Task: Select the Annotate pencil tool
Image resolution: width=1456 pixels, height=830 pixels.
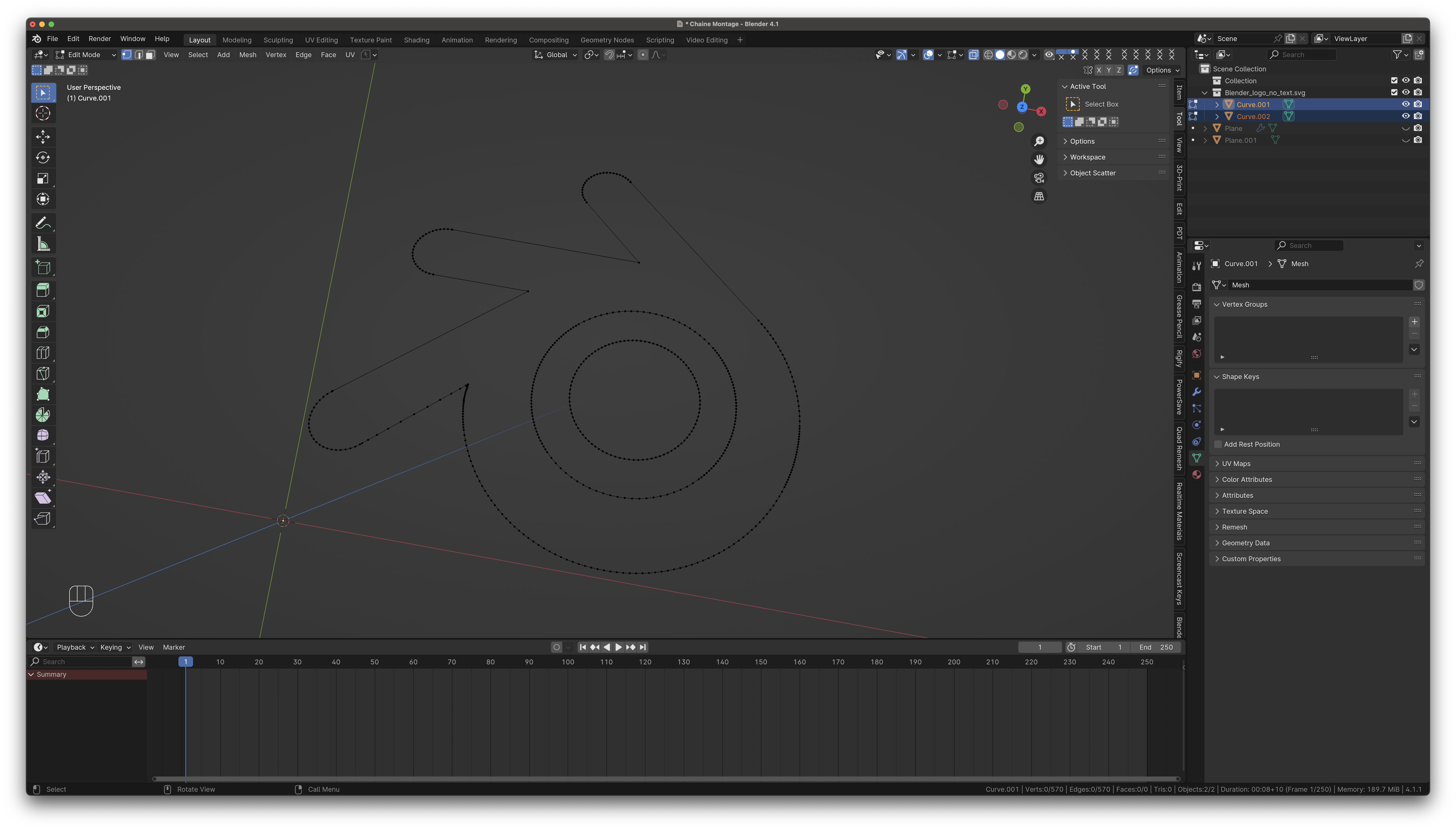Action: pyautogui.click(x=43, y=223)
